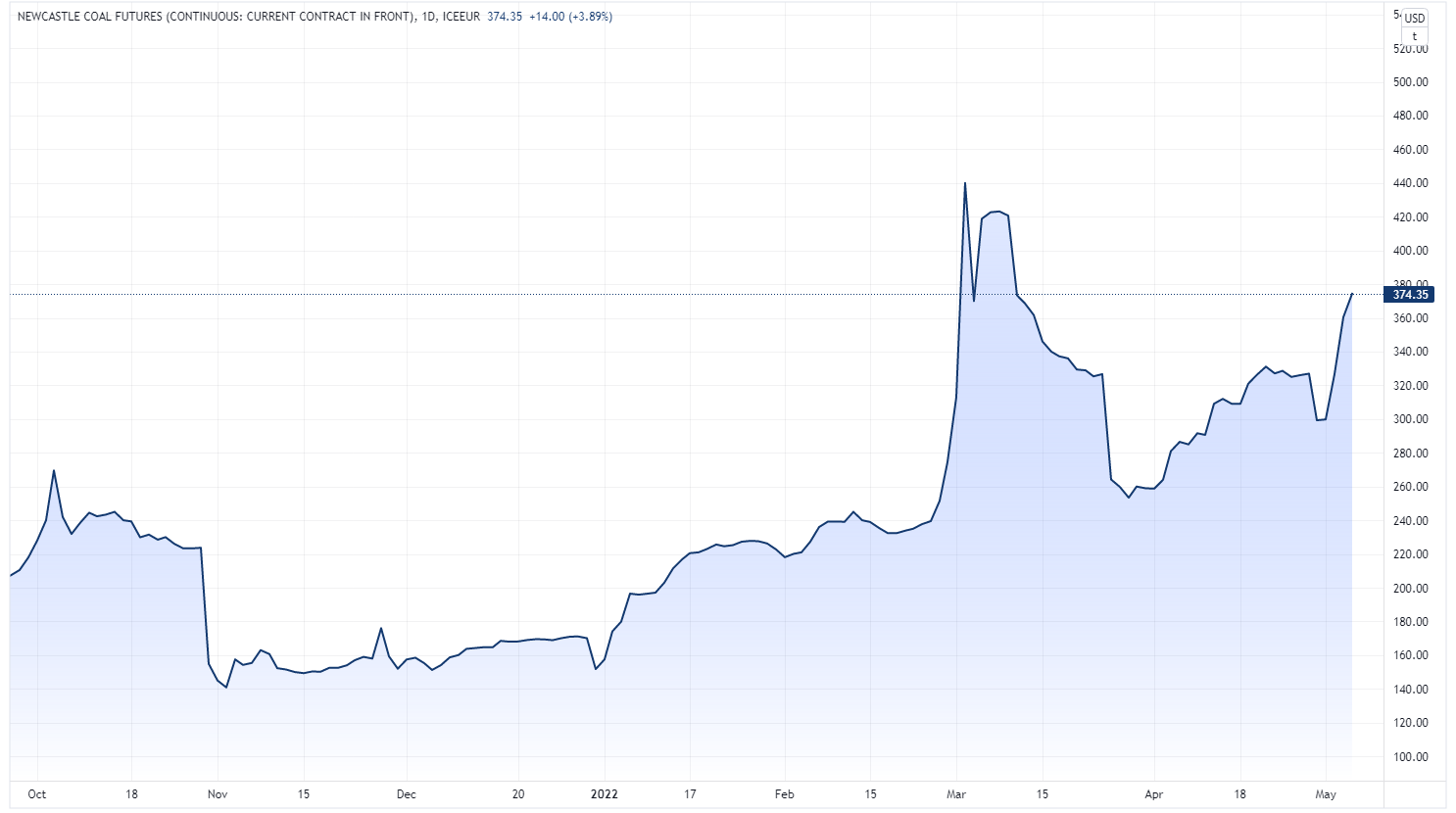Click the 160.00 price axis label

1410,655
